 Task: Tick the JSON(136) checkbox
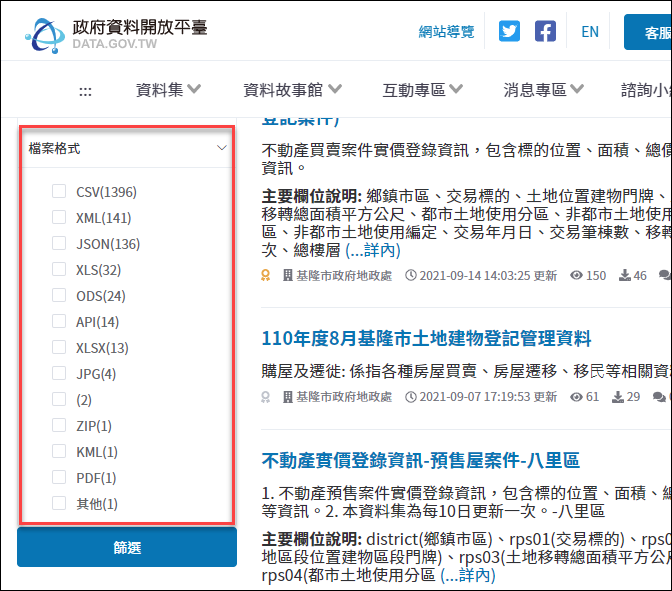click(59, 243)
